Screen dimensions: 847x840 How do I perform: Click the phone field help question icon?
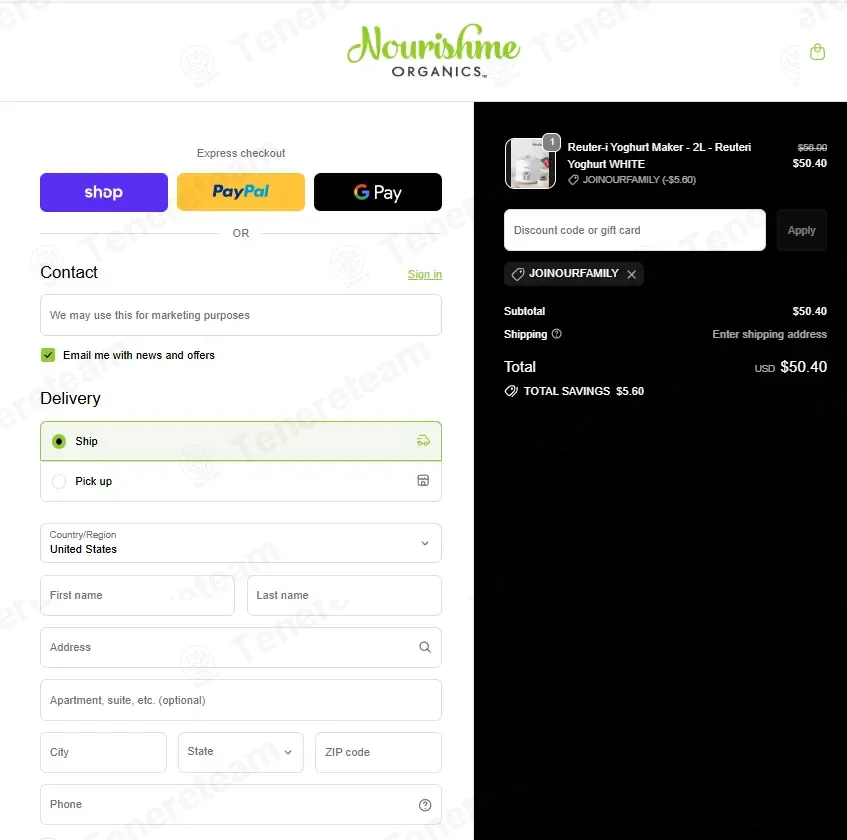click(x=425, y=804)
